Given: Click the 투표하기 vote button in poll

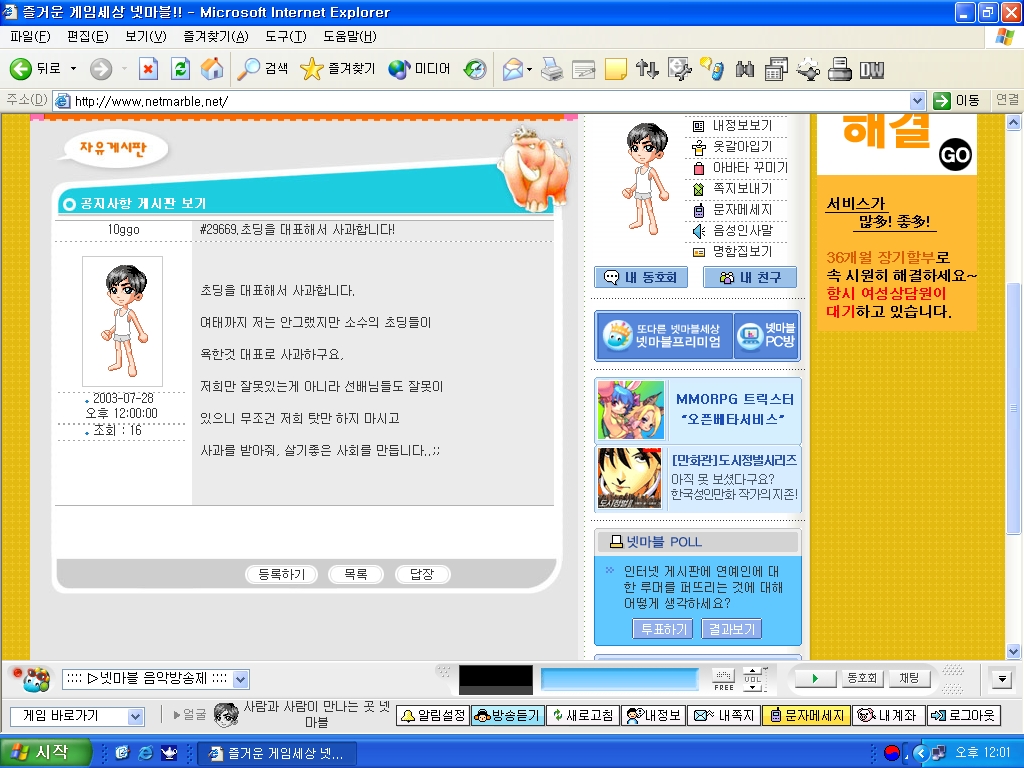Looking at the screenshot, I should click(x=662, y=629).
